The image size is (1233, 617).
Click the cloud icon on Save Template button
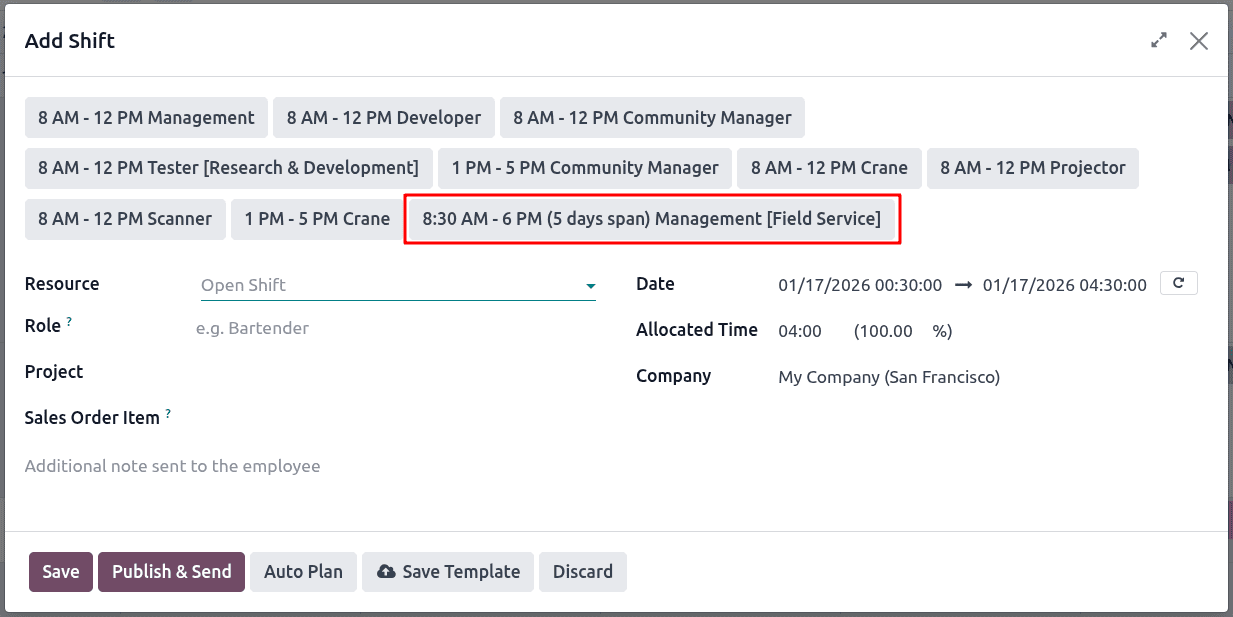pyautogui.click(x=386, y=571)
